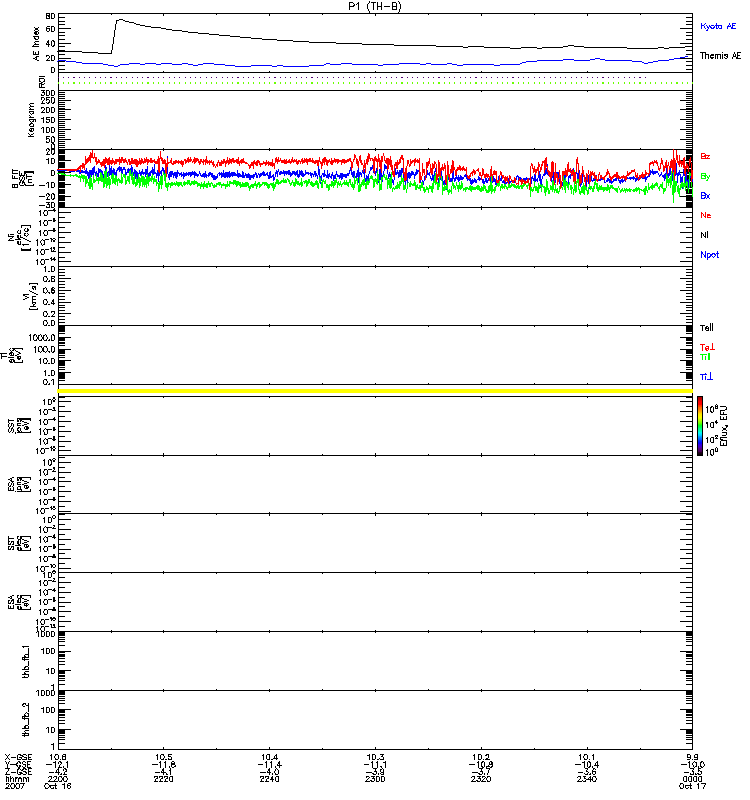Click the yellow horizontal band
The width and height of the screenshot is (750, 800).
click(x=375, y=390)
